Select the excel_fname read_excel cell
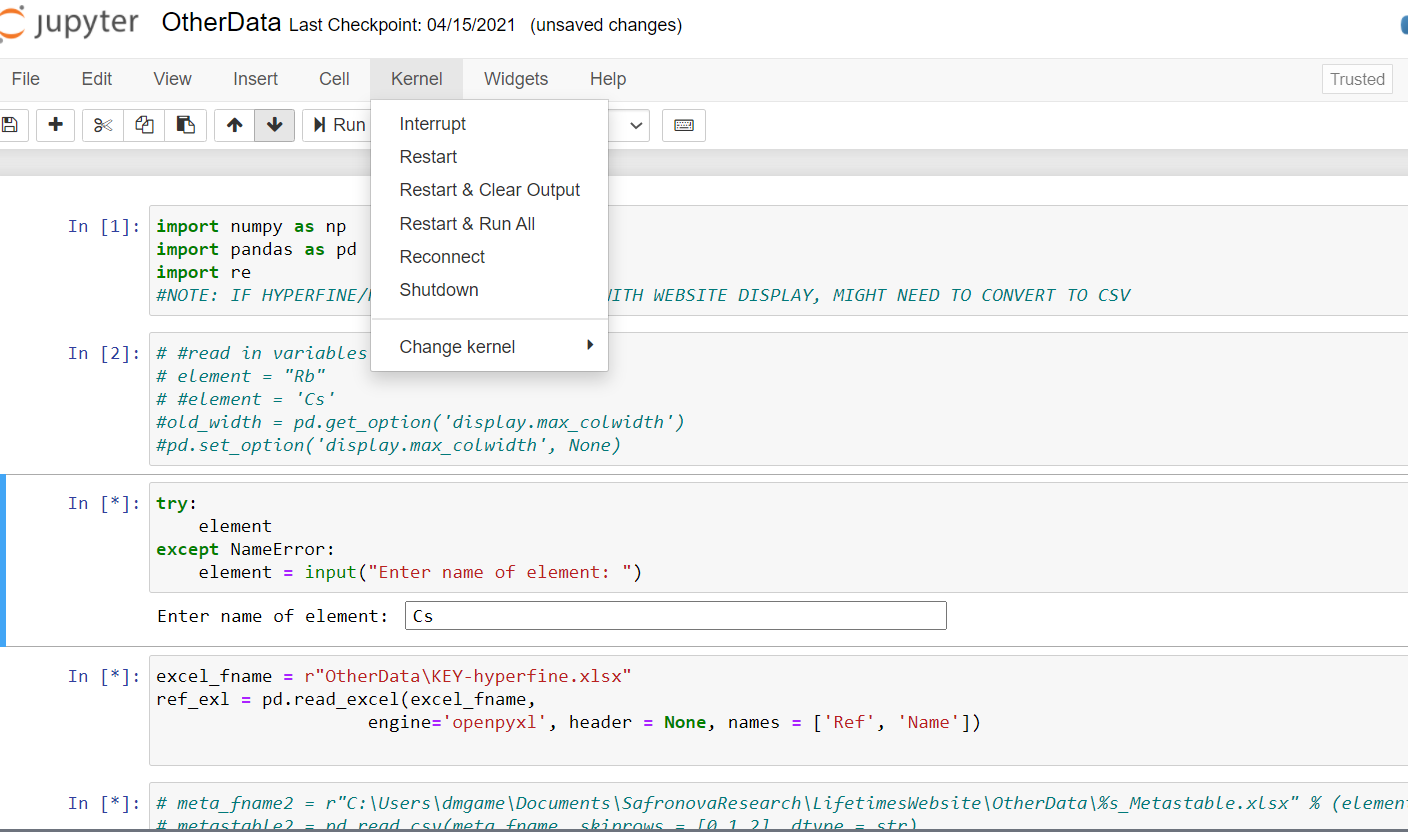The height and width of the screenshot is (832, 1408). pyautogui.click(x=778, y=711)
